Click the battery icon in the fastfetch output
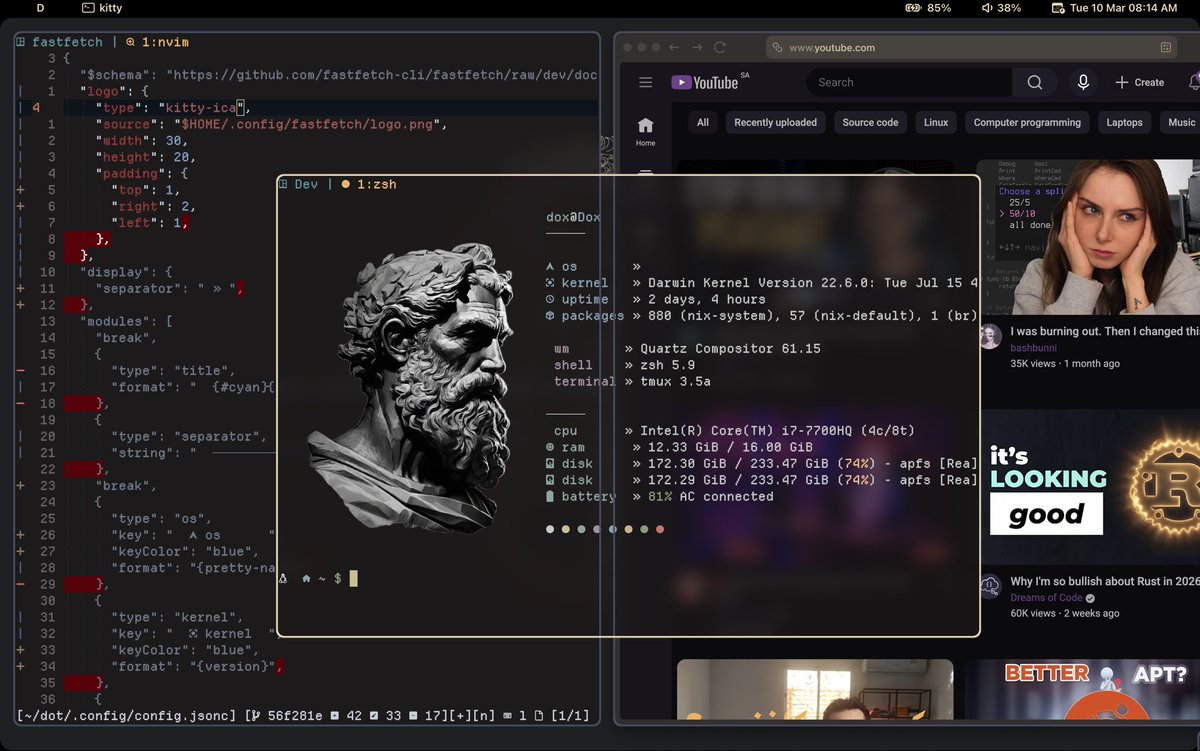This screenshot has width=1200, height=751. [x=550, y=496]
